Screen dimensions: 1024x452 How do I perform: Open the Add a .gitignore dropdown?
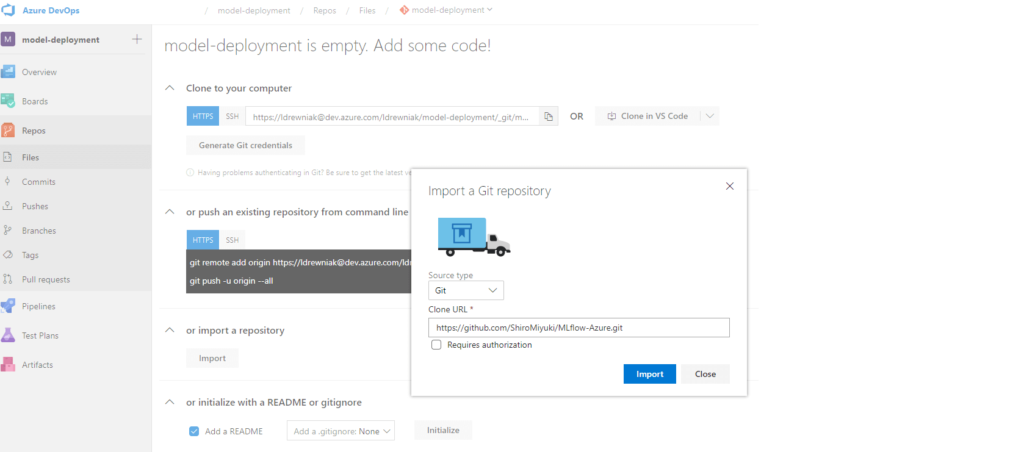point(341,431)
